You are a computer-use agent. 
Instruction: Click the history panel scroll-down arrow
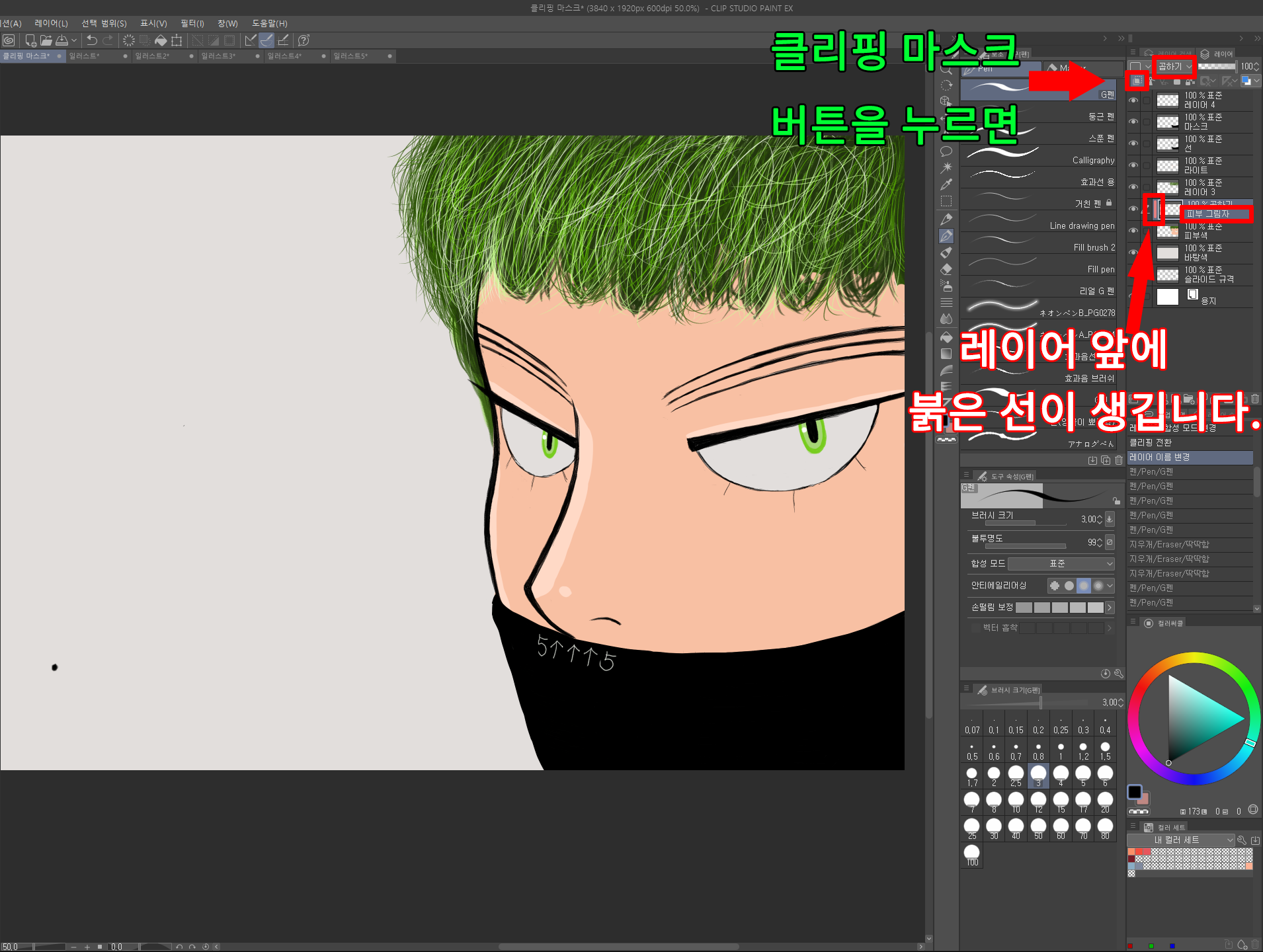(x=1256, y=608)
